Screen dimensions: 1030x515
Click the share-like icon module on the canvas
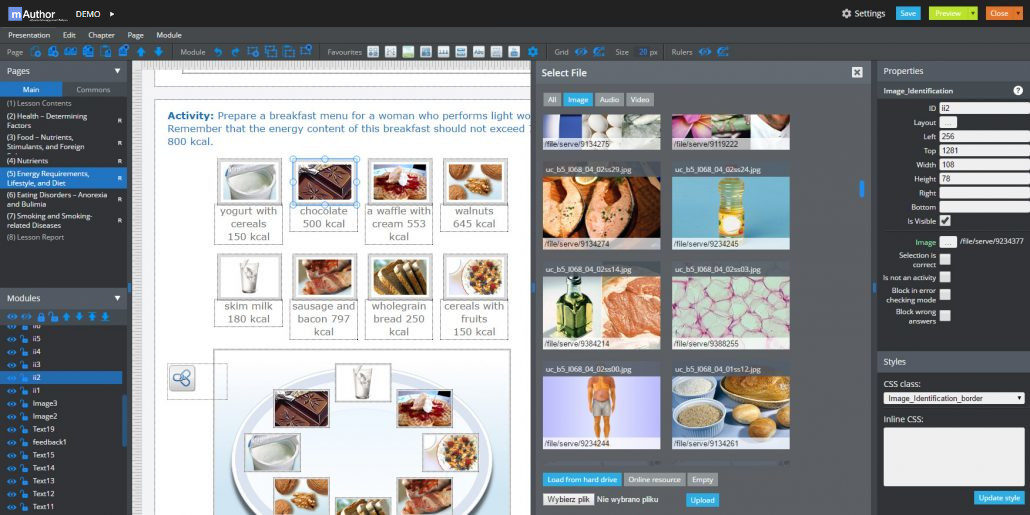182,378
